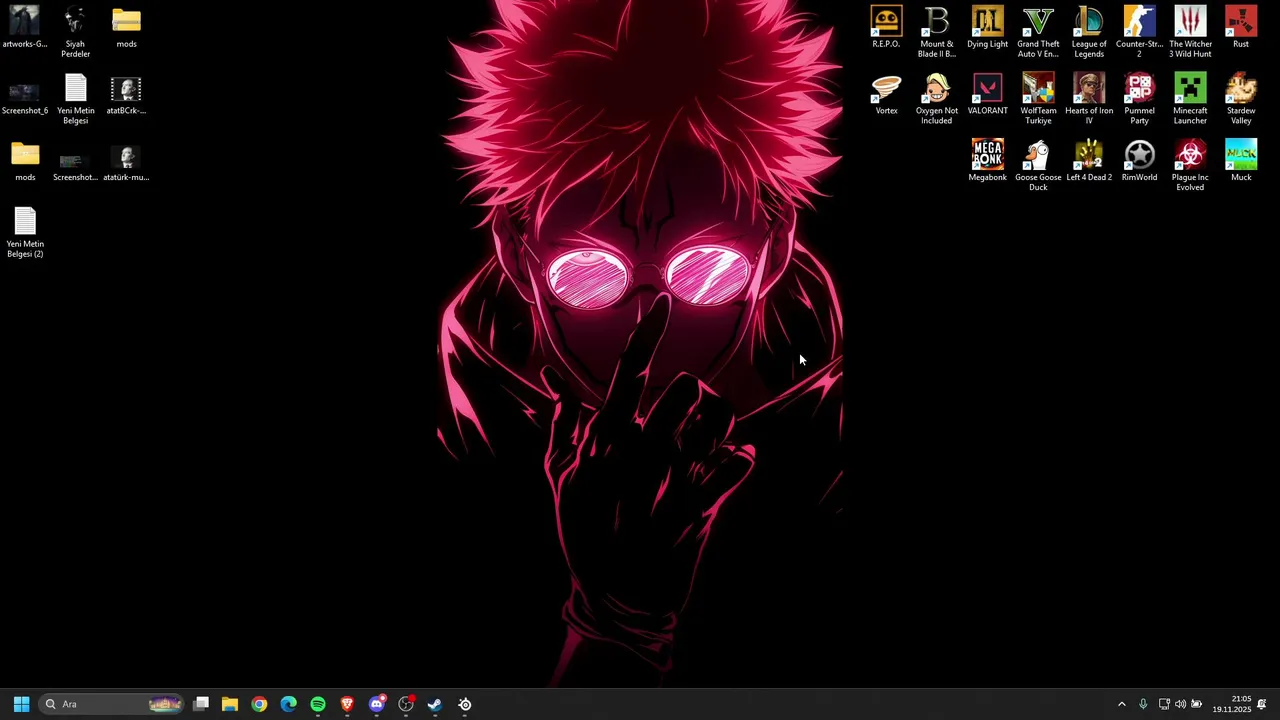The height and width of the screenshot is (720, 1280).
Task: Select the artworks-G... image file
Action: point(25,28)
